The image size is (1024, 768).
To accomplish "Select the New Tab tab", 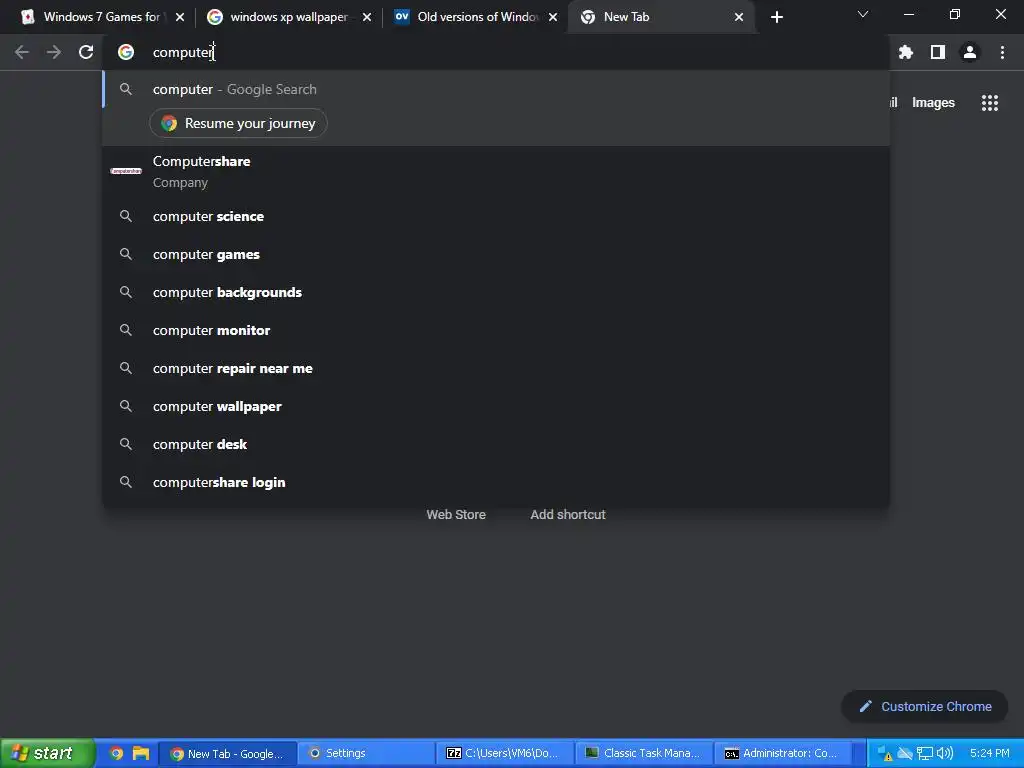I will [x=661, y=17].
